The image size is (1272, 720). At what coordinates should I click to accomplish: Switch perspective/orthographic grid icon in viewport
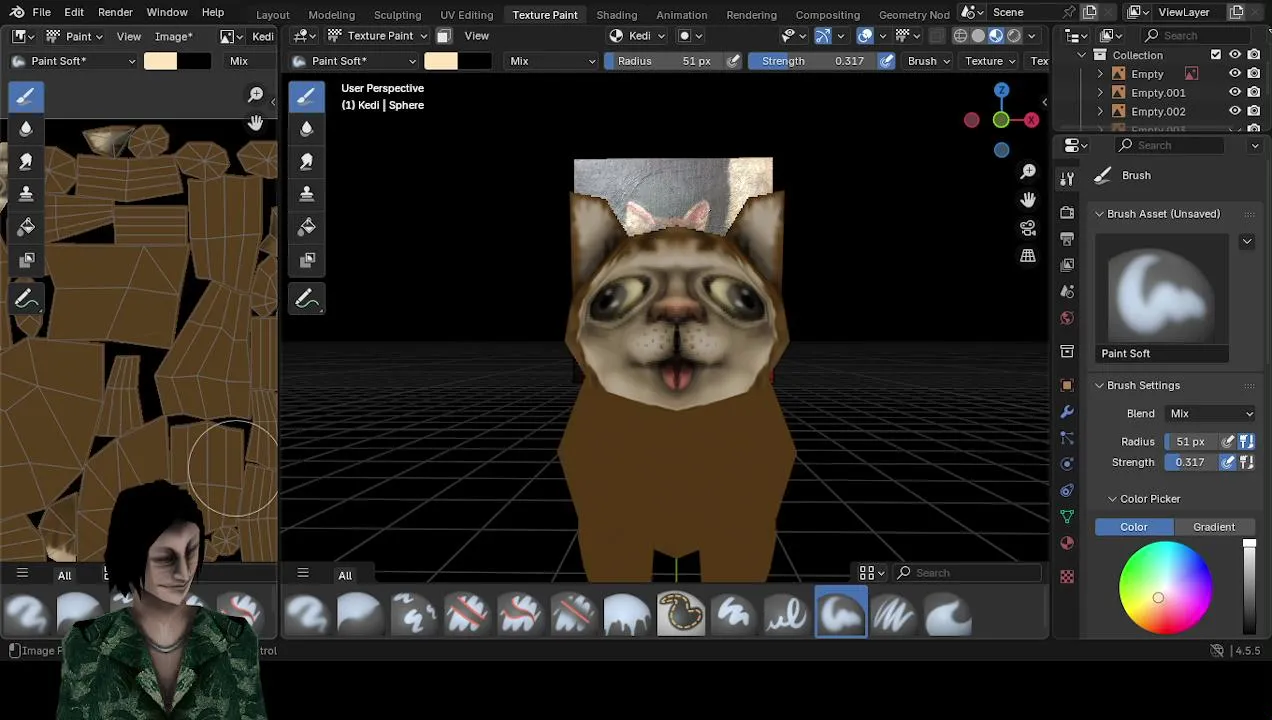click(1028, 256)
